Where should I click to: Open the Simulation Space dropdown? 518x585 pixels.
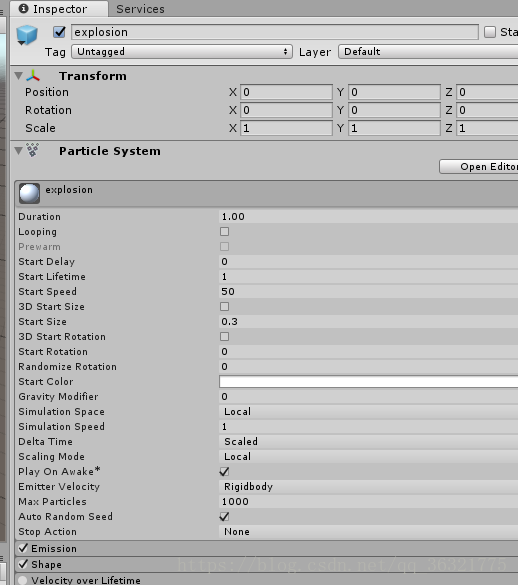(368, 412)
